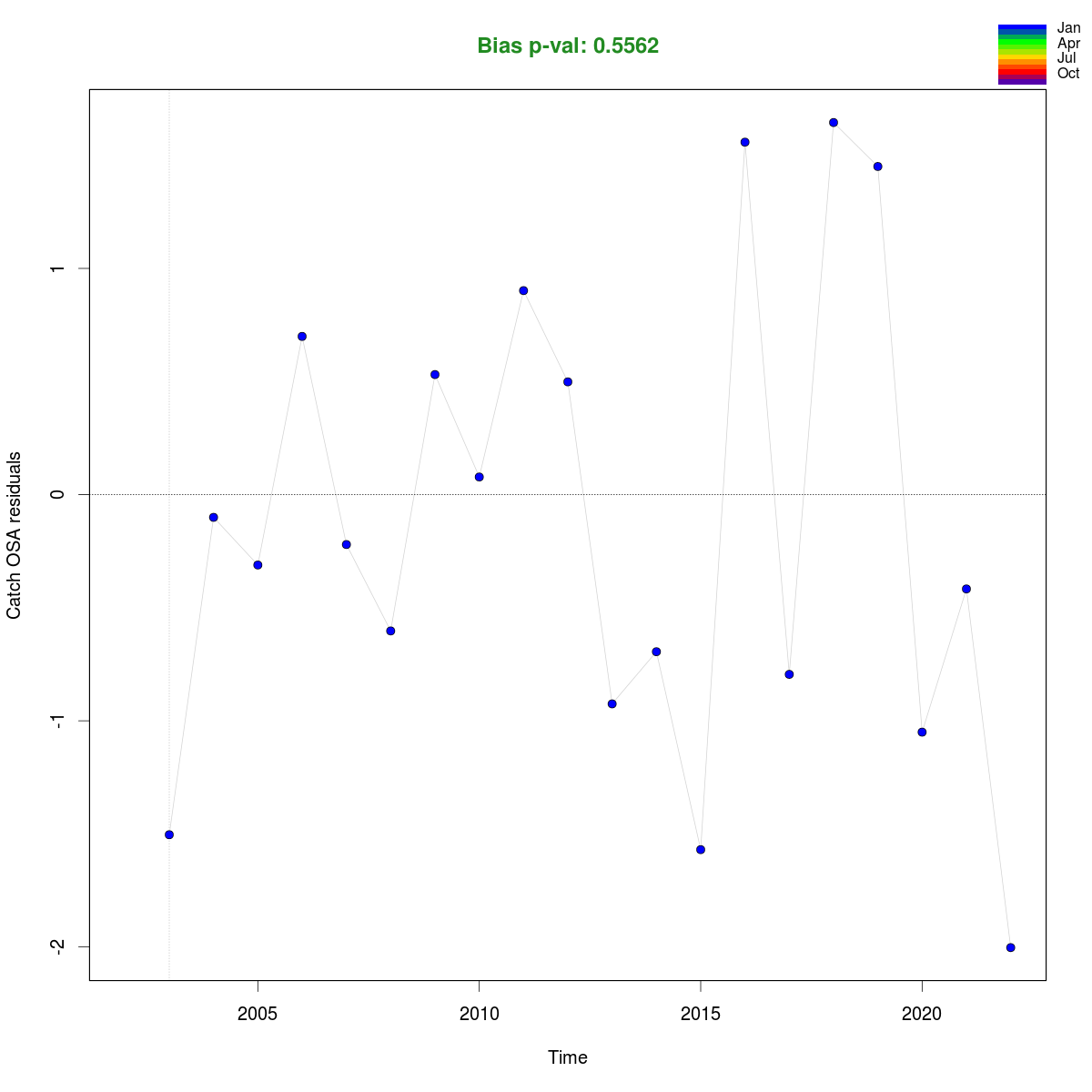1092x1092 pixels.
Task: Click the y-axis tick label -2
Action: (58, 946)
